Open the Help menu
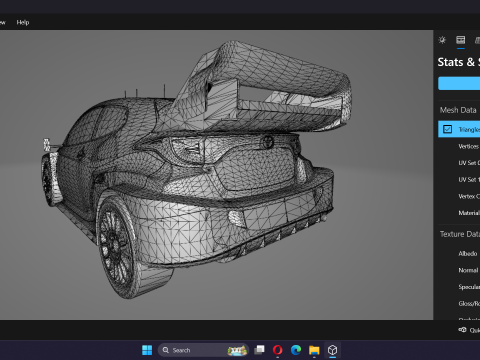The width and height of the screenshot is (480, 360). [23, 22]
